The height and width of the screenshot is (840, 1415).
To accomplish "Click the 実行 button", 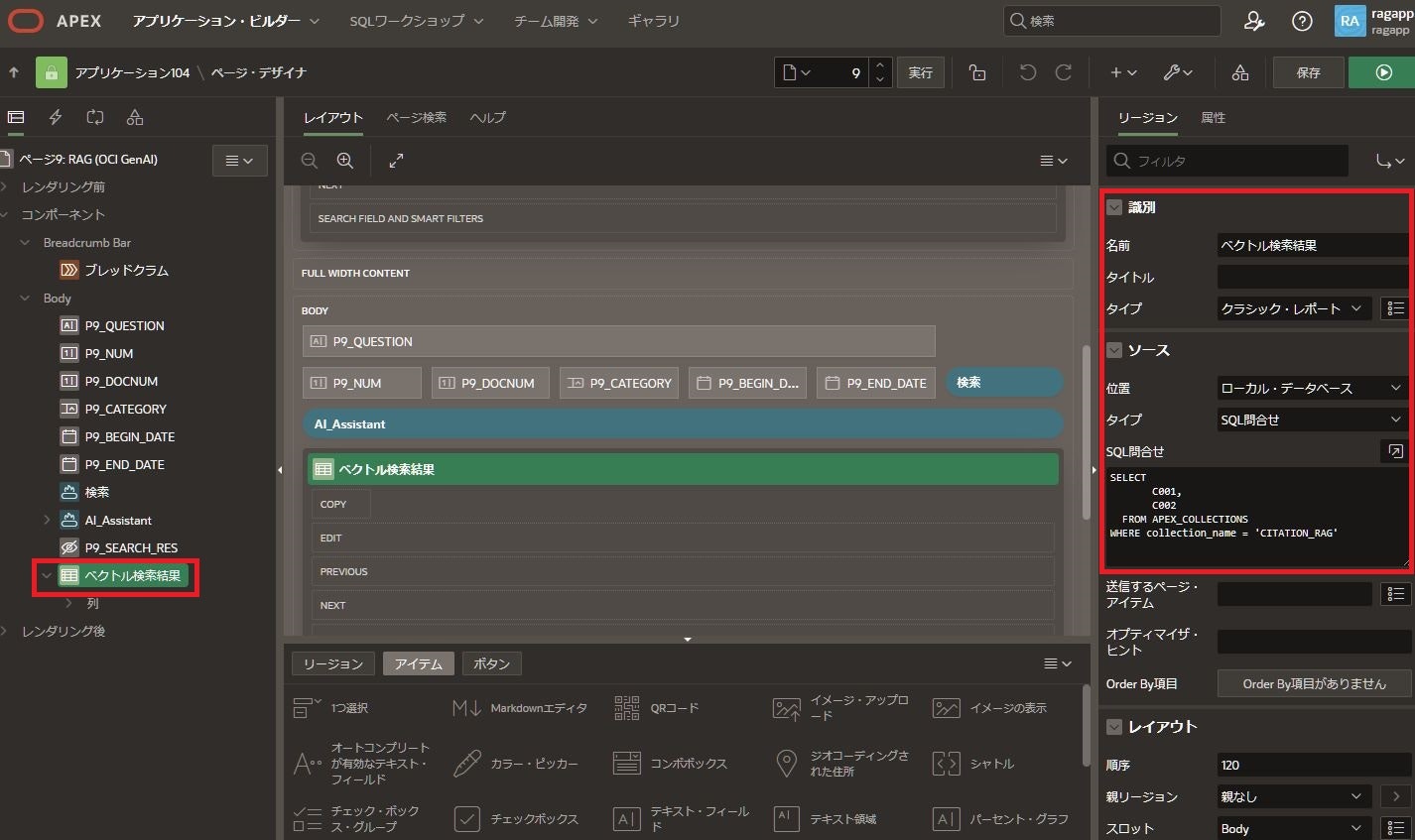I will (x=921, y=72).
